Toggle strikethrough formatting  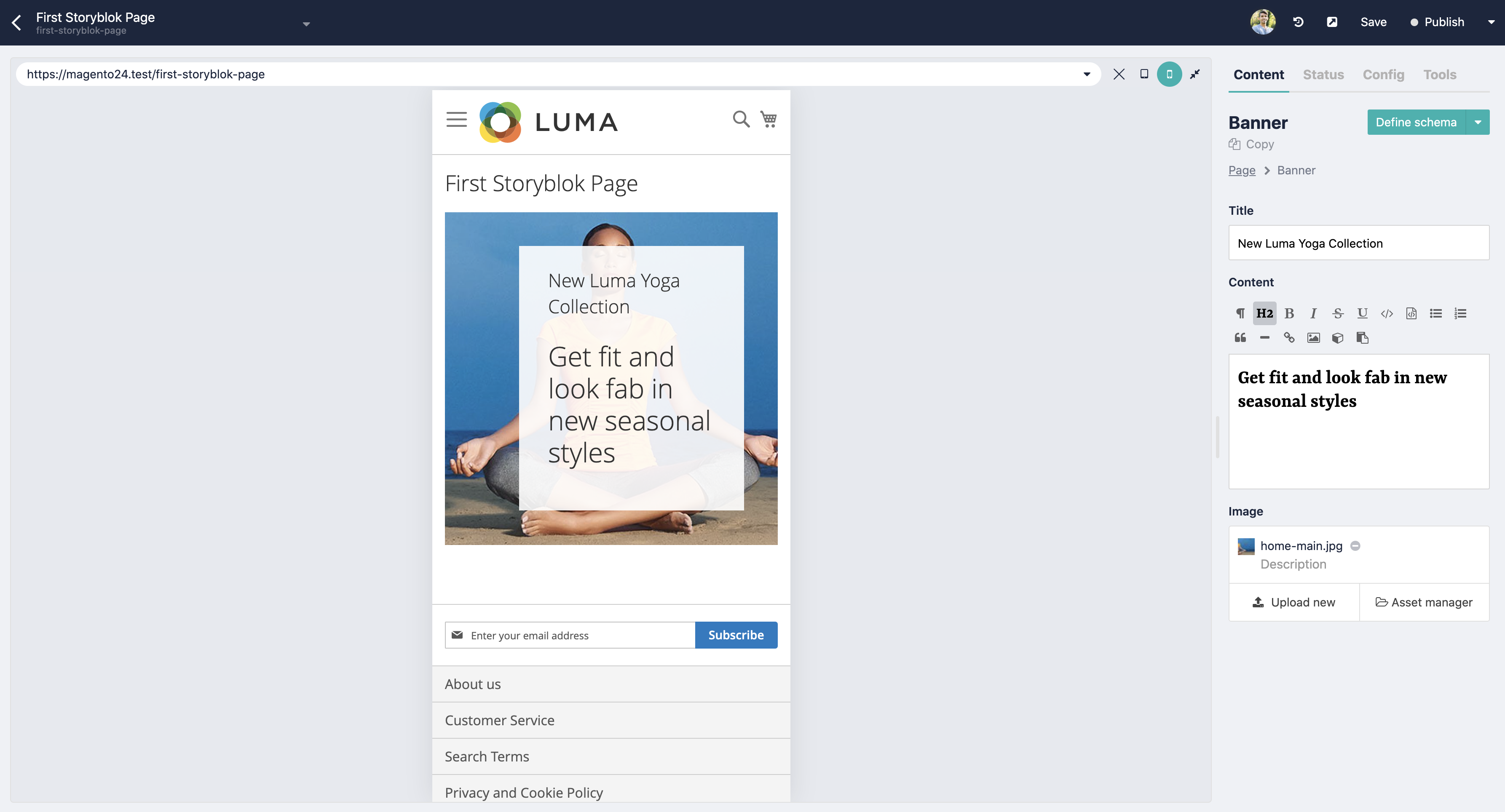(1338, 314)
